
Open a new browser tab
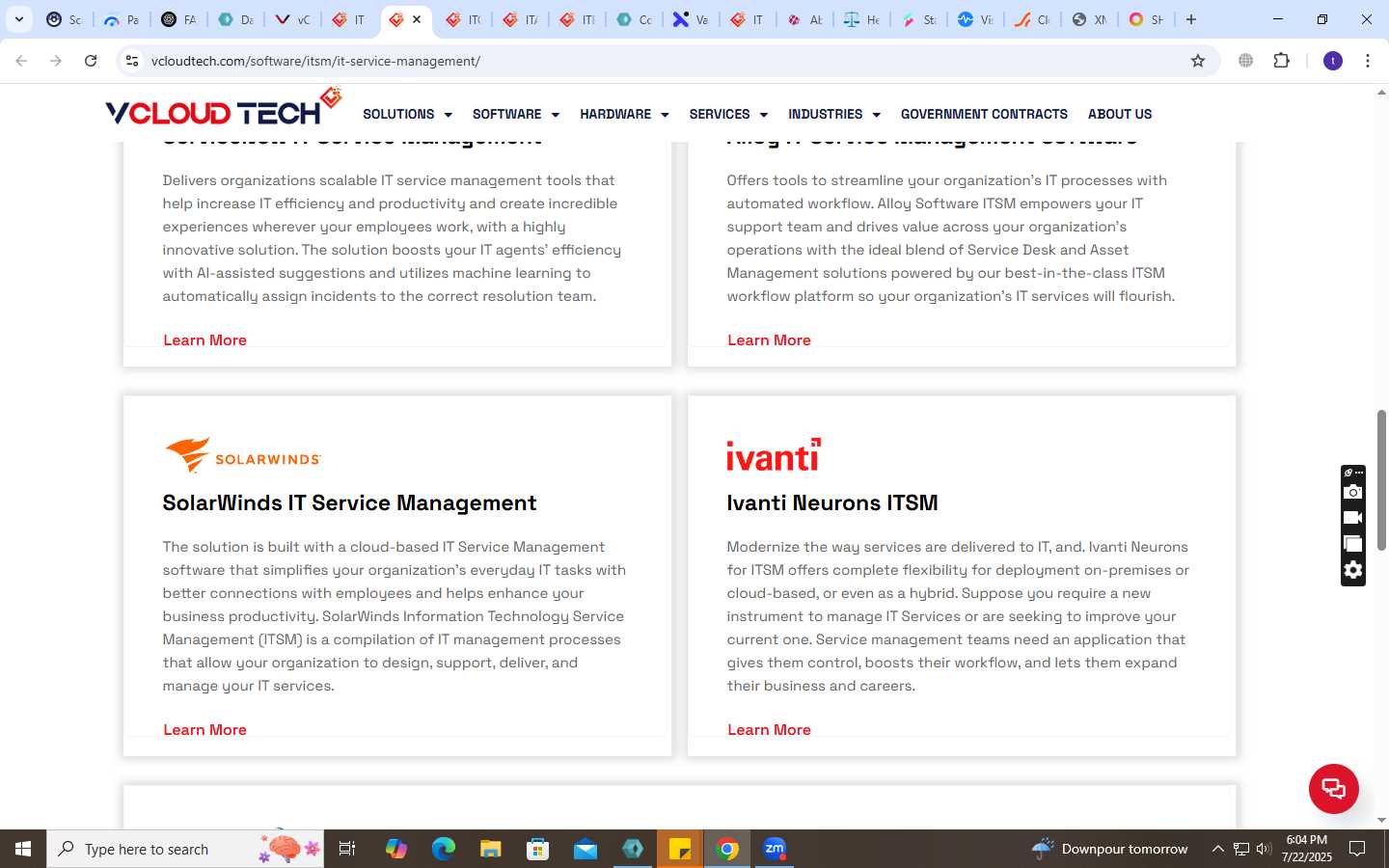(x=1191, y=19)
